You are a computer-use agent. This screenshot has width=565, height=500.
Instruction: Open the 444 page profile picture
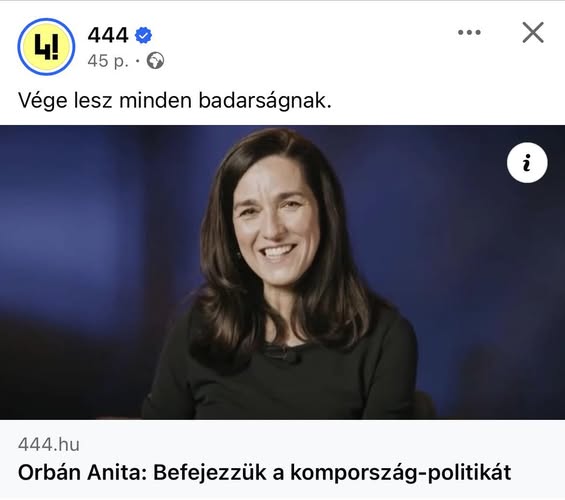tap(46, 47)
